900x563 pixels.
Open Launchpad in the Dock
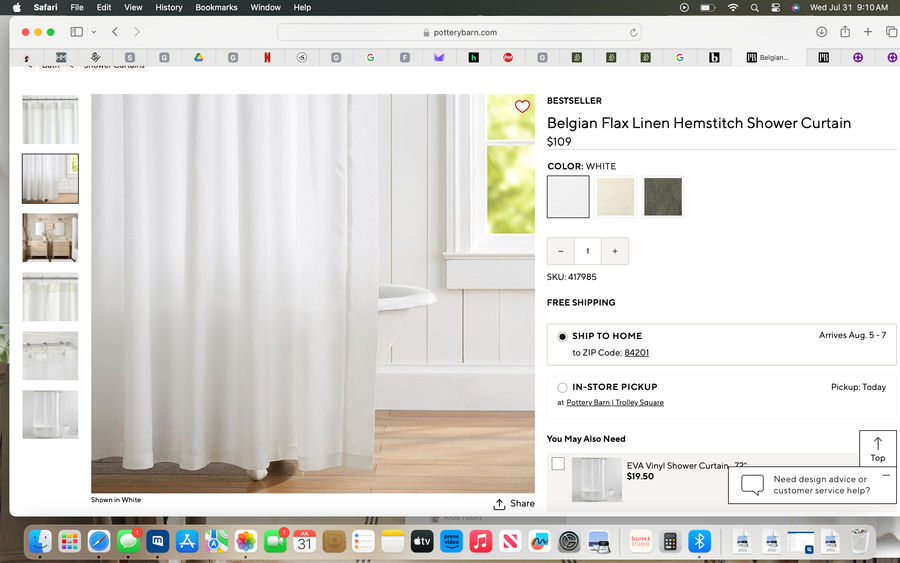coord(69,541)
